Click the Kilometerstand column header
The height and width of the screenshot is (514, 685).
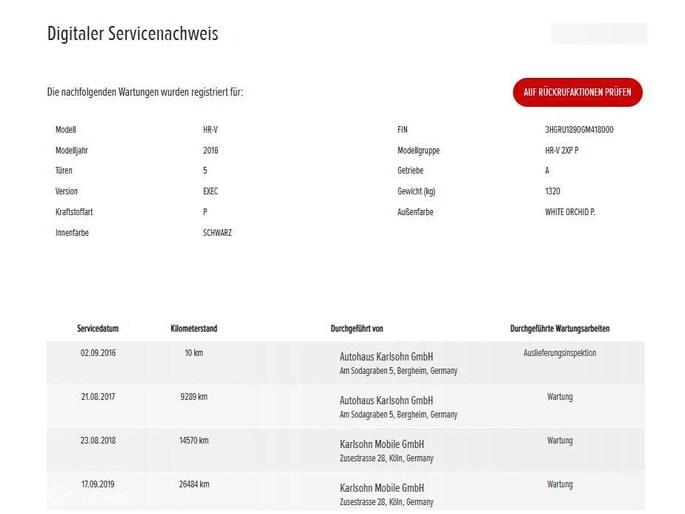click(194, 328)
